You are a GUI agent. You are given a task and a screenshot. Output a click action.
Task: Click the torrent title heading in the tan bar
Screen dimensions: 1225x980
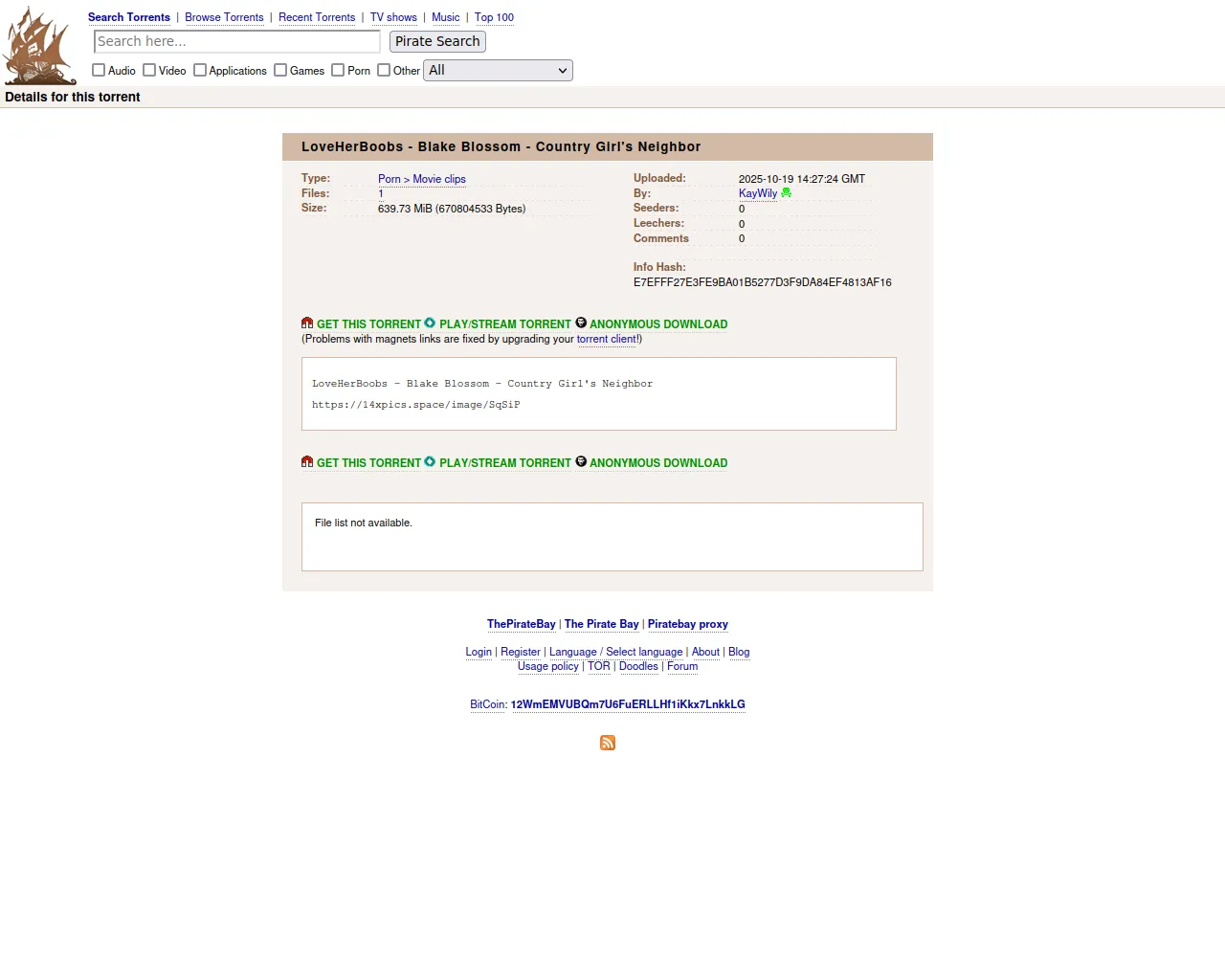point(501,146)
